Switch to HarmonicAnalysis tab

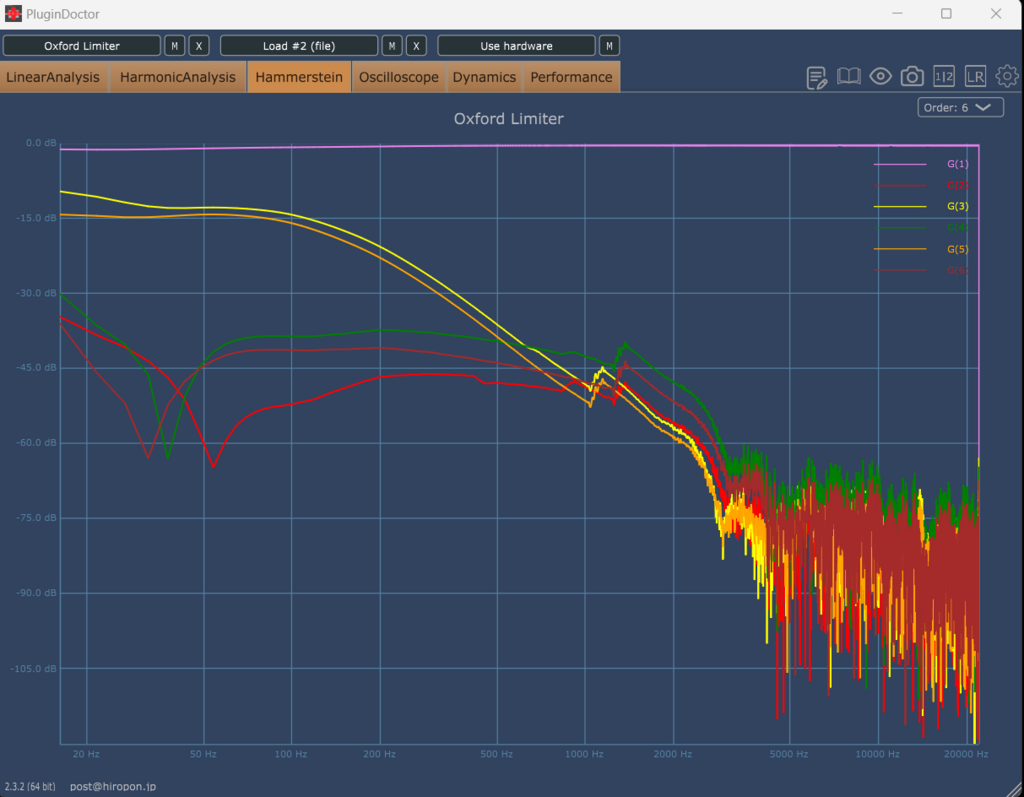coord(178,77)
